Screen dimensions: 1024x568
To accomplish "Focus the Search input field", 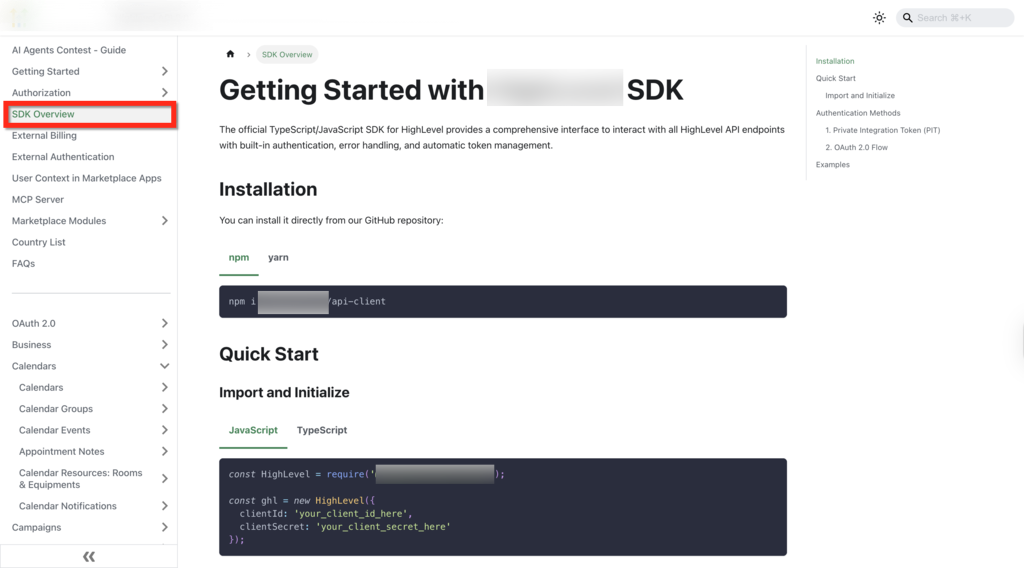I will (955, 18).
